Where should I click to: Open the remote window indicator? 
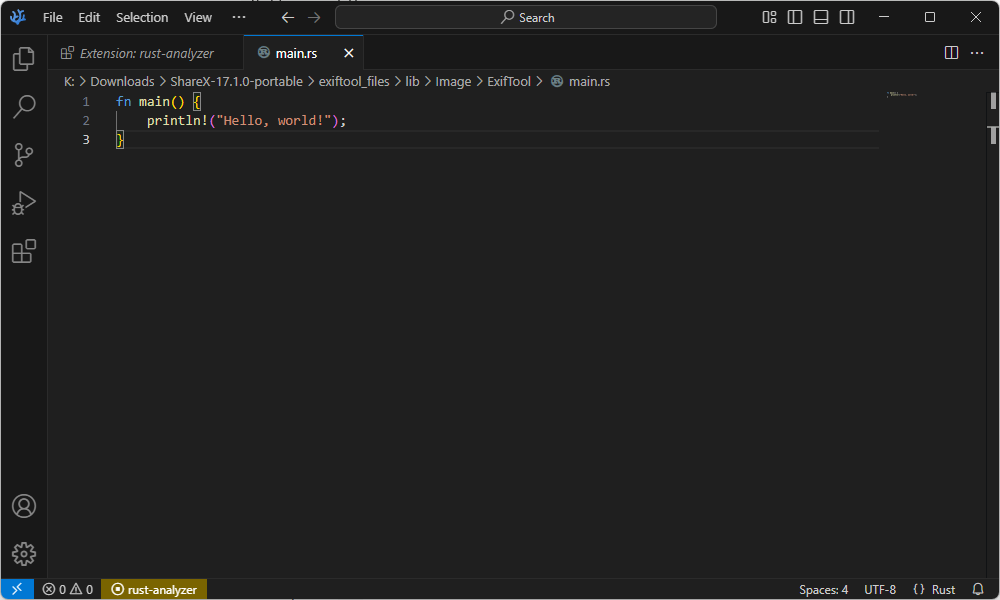click(x=17, y=589)
